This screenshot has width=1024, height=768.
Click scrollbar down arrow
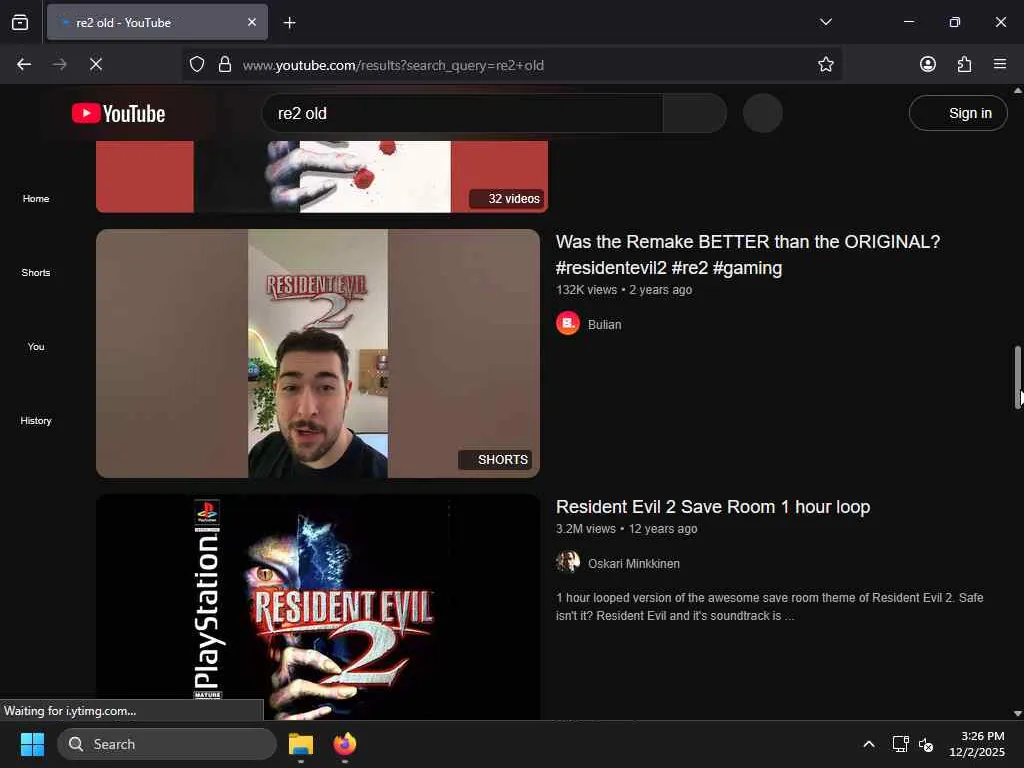[x=1017, y=714]
